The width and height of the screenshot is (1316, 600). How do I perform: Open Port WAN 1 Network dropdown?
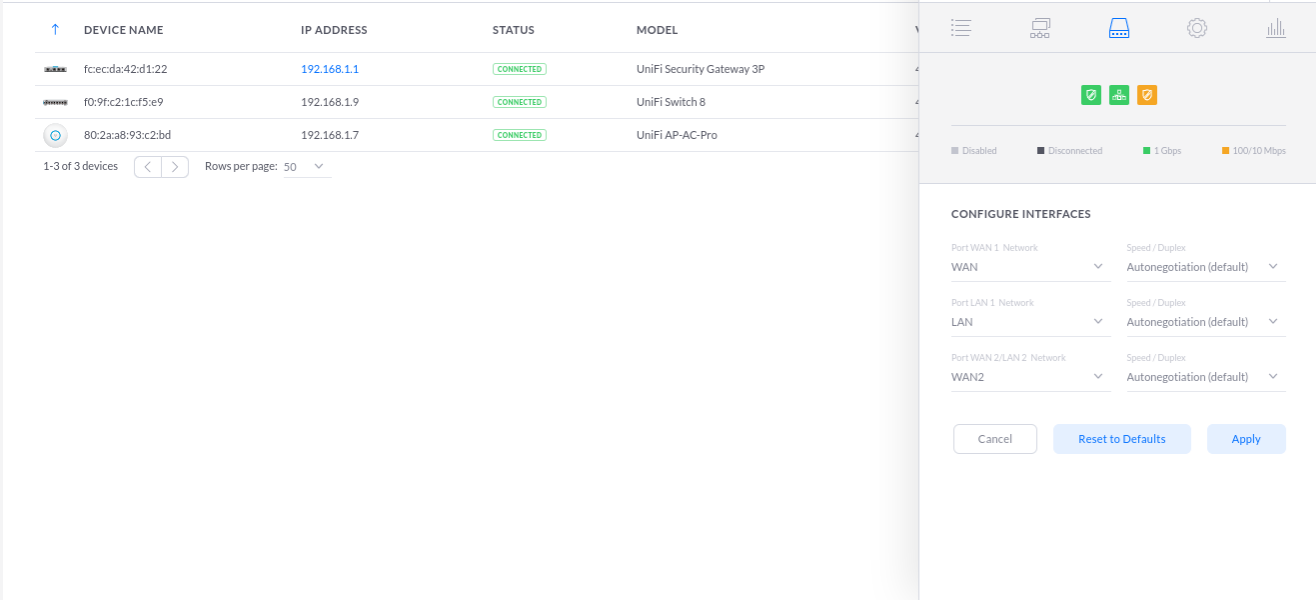[x=1030, y=267]
